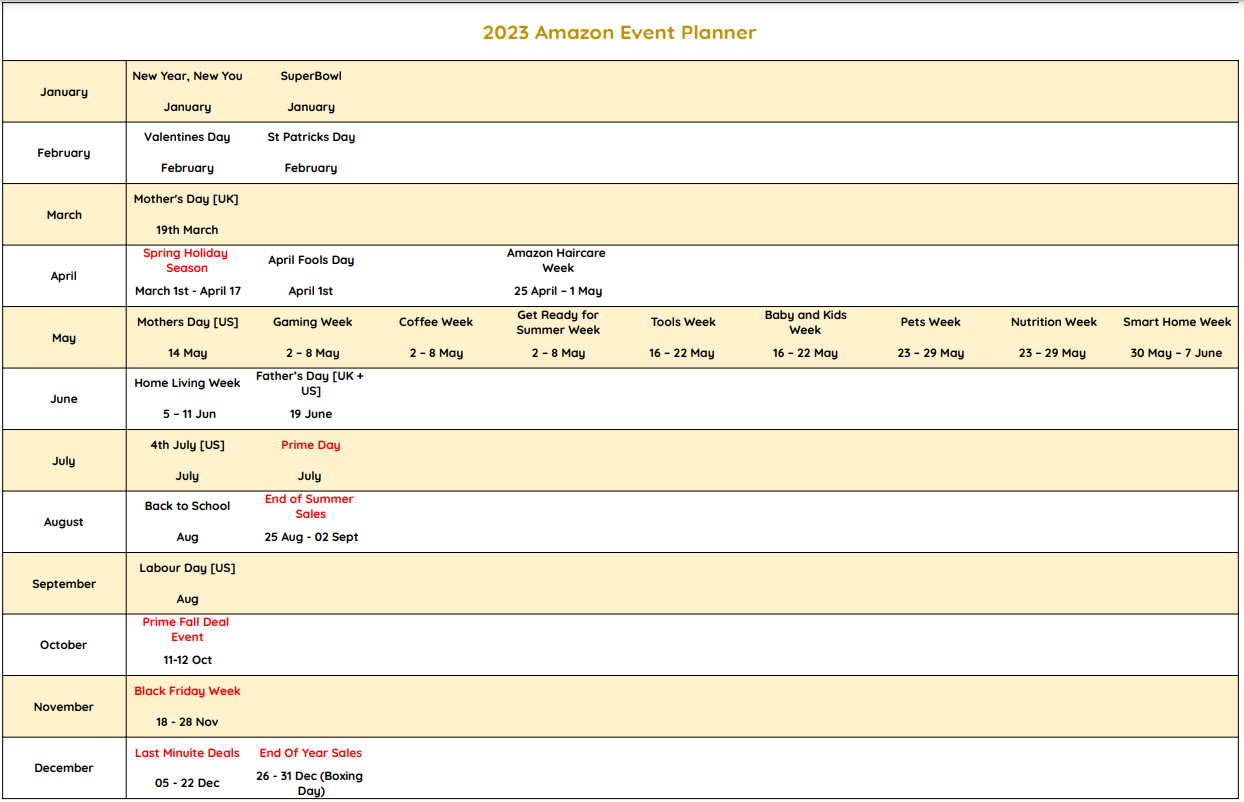Click the "April Fools Day" event
Screen dimensions: 1244x802
point(311,260)
